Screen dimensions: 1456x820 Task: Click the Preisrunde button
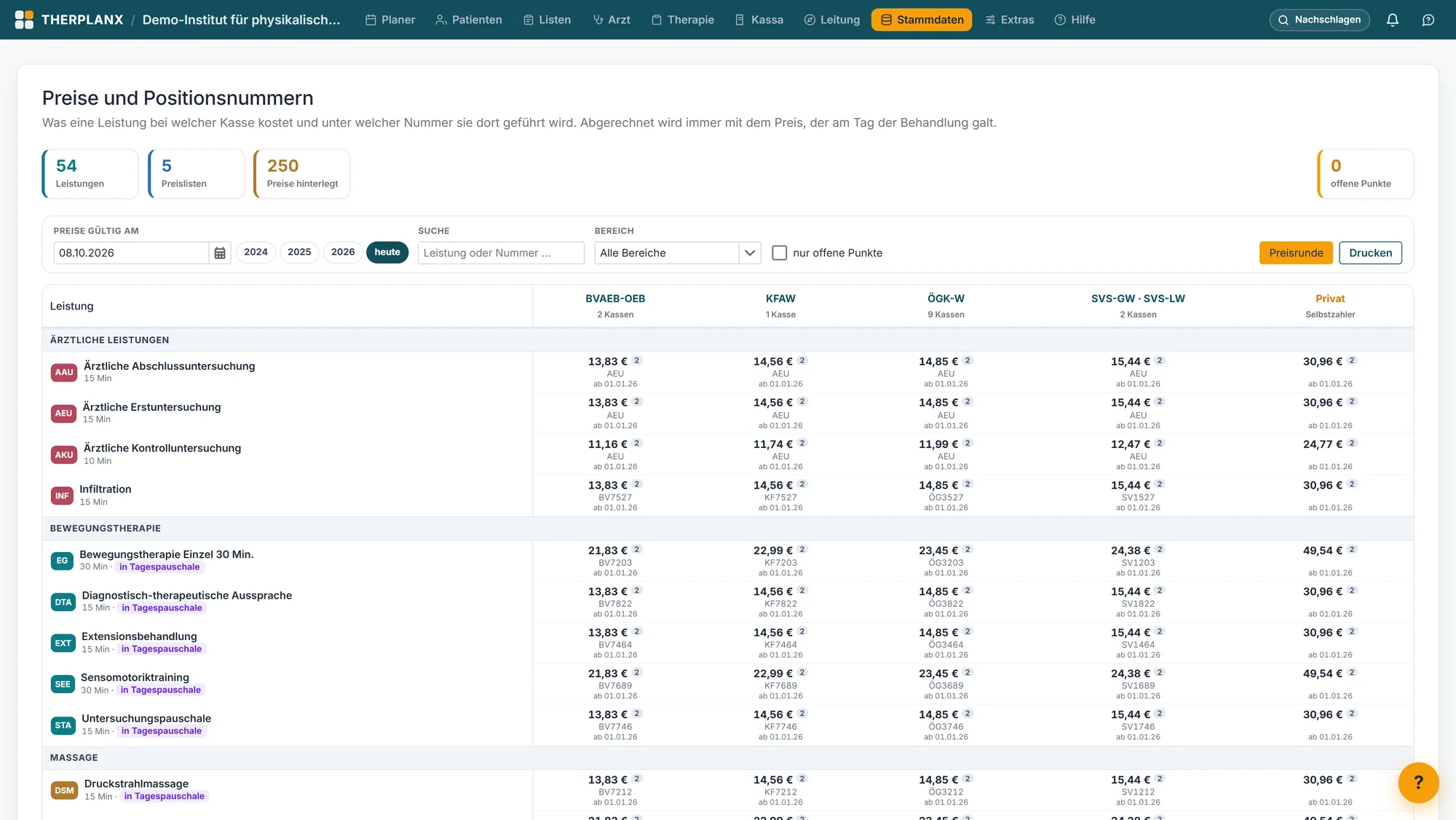point(1296,253)
